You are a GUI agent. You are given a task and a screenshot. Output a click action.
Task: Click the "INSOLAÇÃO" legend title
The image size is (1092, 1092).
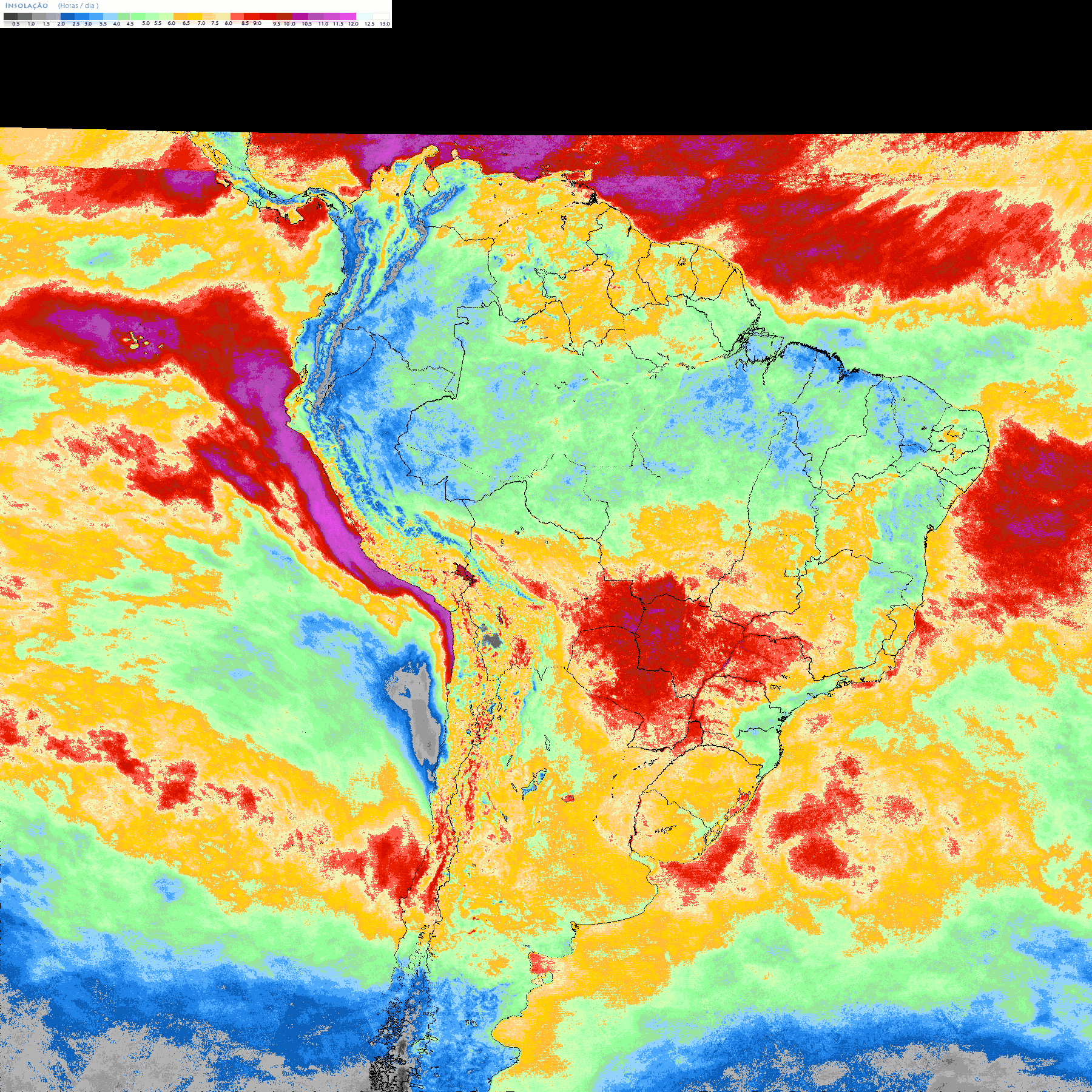click(27, 5)
